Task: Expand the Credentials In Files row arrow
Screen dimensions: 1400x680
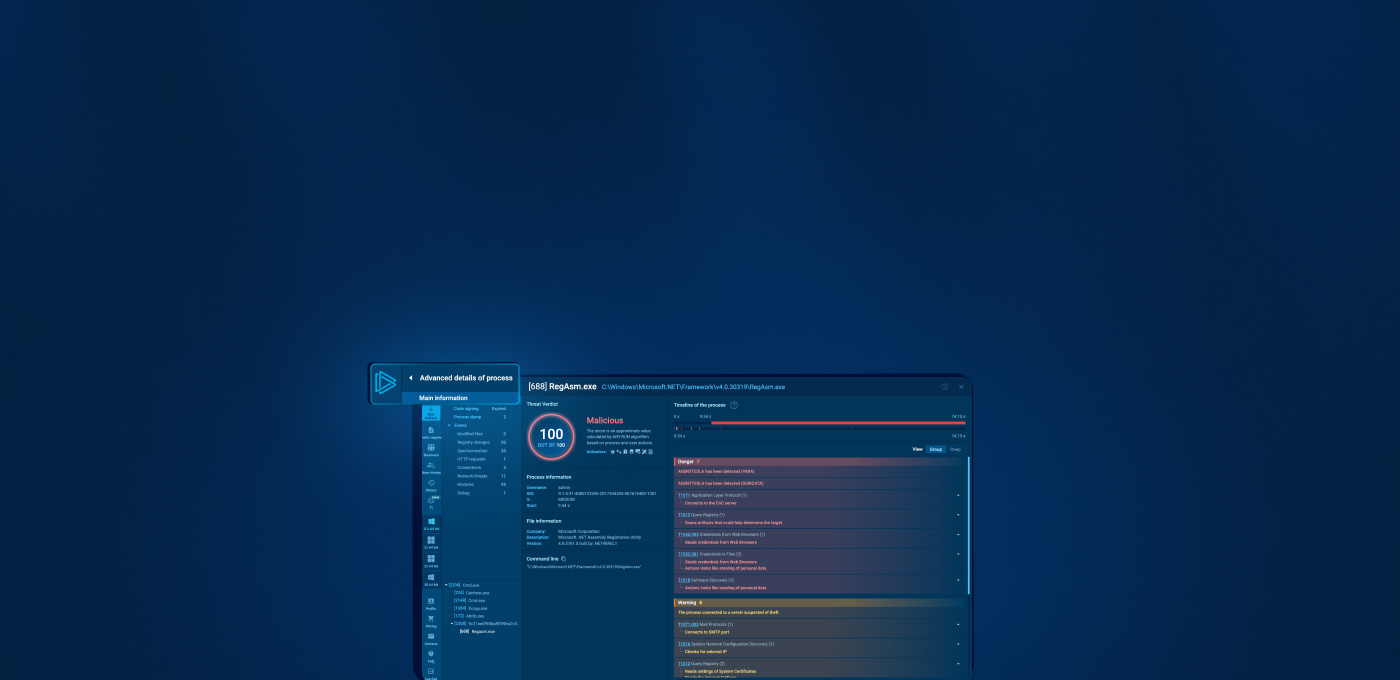Action: coord(958,554)
